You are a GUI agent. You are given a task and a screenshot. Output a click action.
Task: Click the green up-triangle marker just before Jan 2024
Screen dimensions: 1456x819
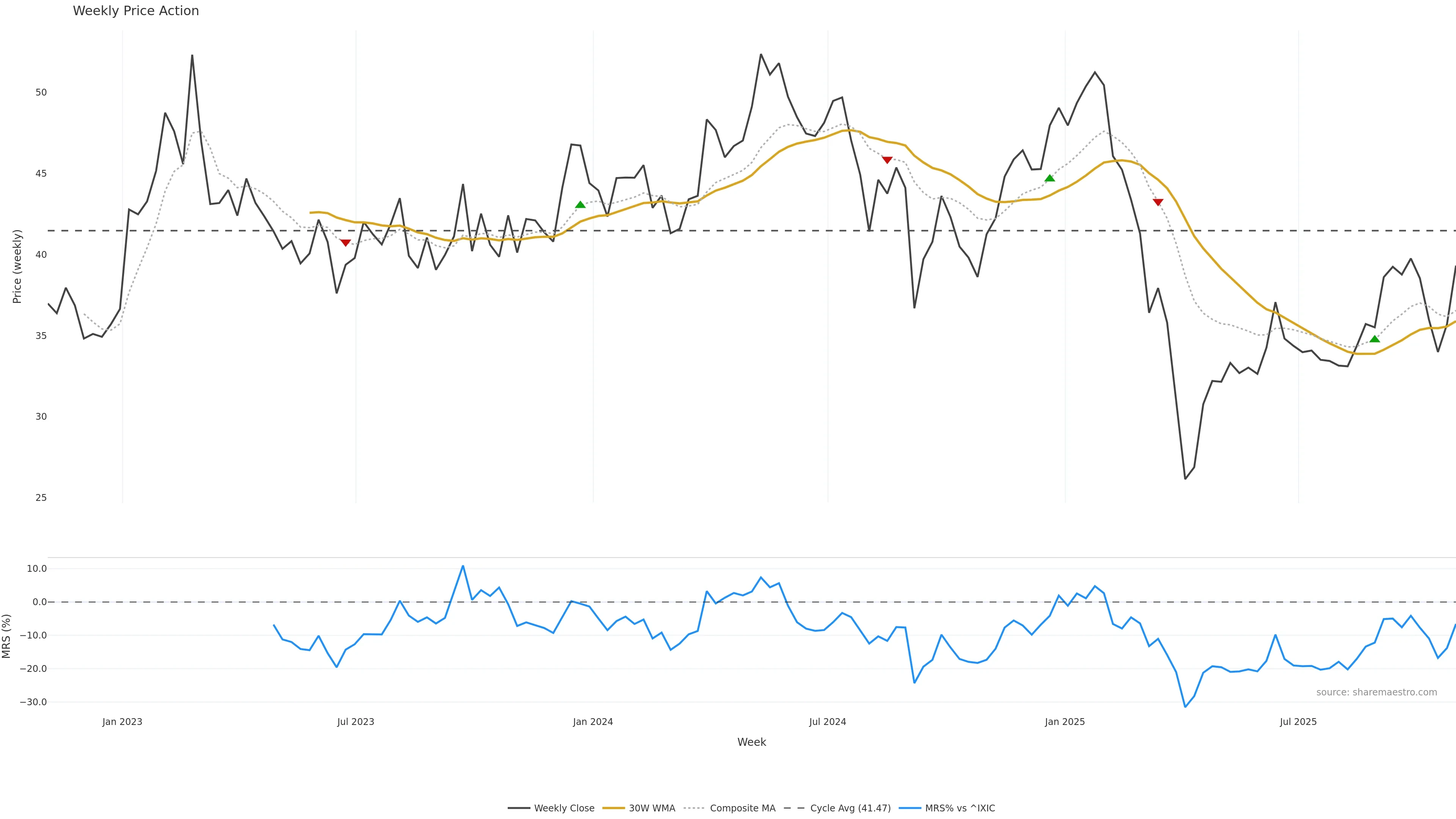click(580, 205)
